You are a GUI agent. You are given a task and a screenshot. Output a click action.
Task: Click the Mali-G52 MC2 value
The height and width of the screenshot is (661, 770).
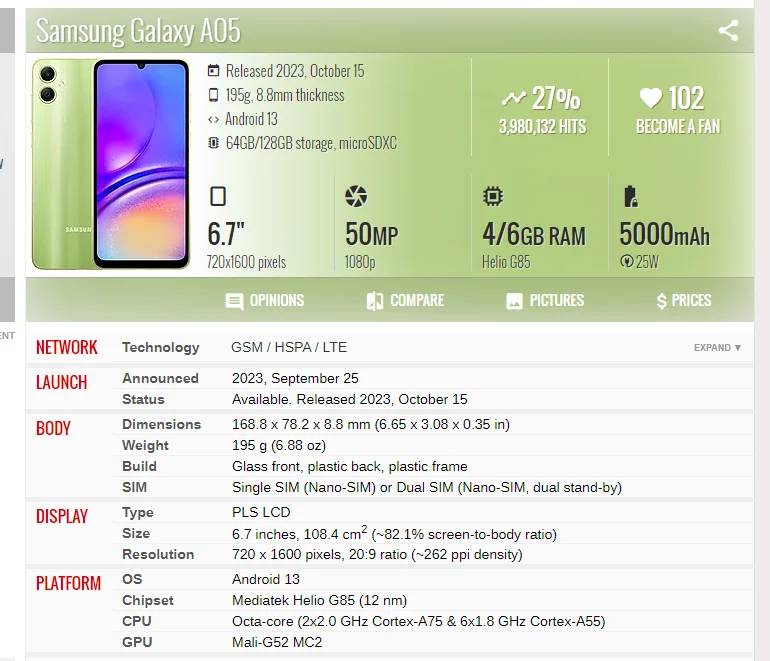[277, 642]
